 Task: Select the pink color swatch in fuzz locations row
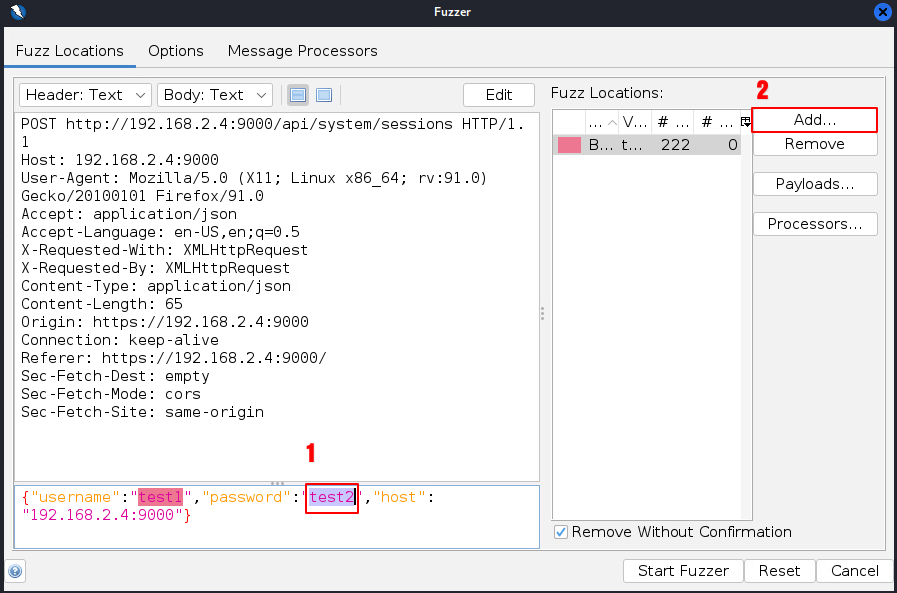[569, 145]
